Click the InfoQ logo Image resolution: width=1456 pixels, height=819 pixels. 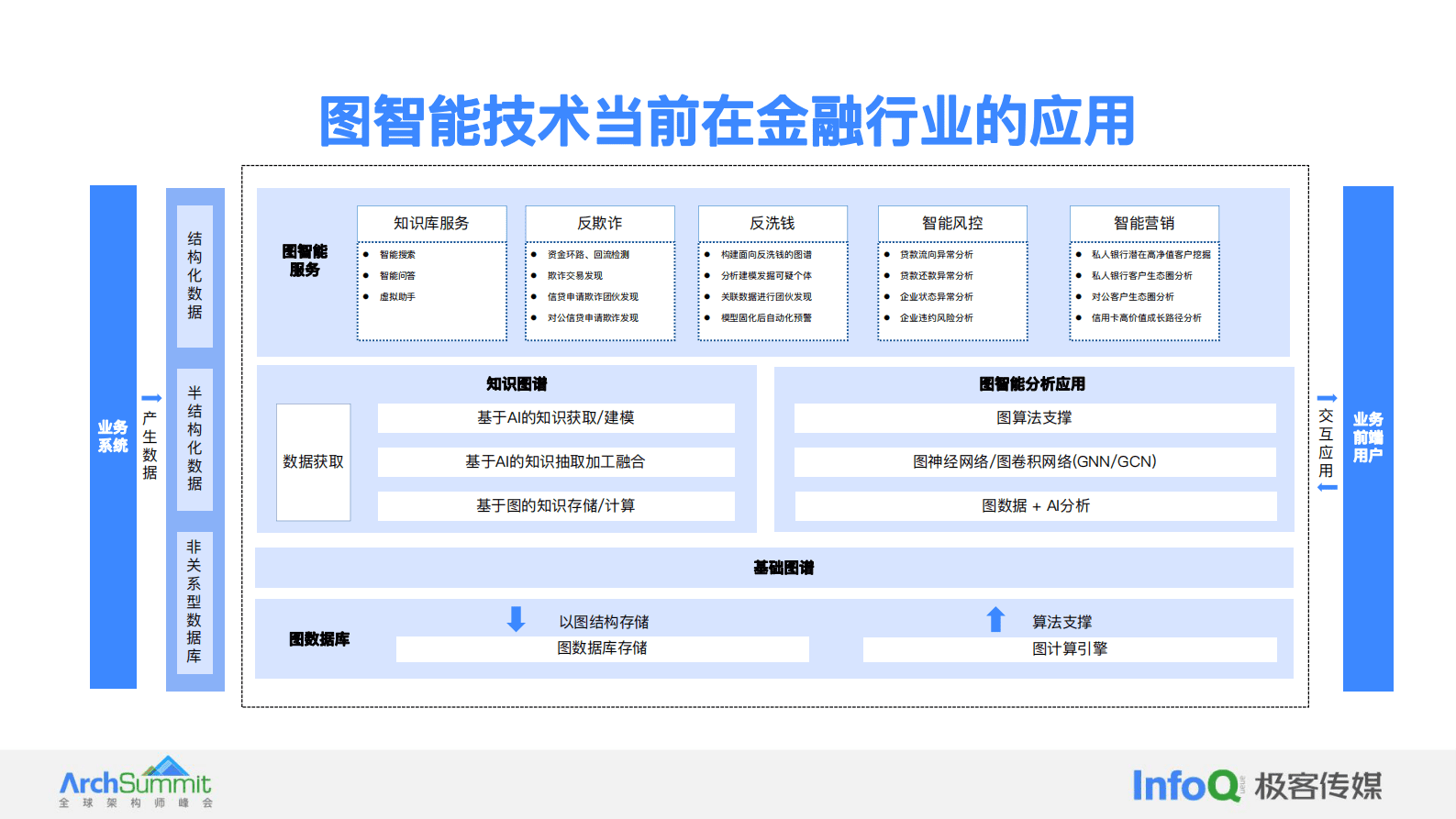pyautogui.click(x=1187, y=786)
